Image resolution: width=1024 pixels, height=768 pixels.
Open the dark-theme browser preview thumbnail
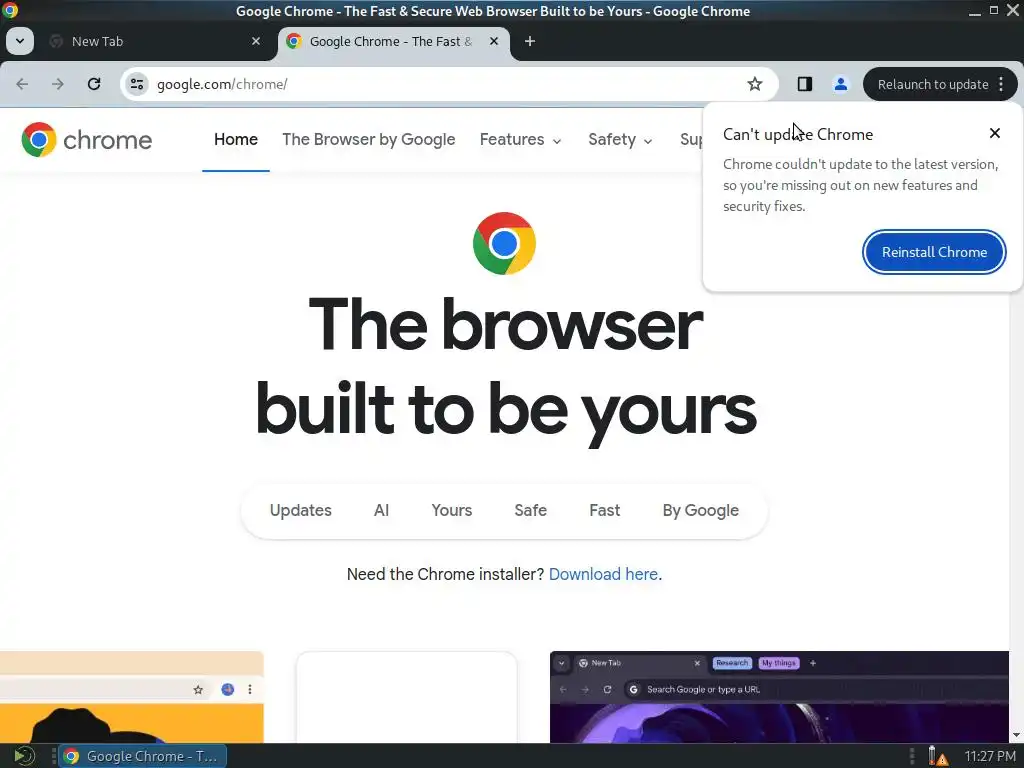[779, 697]
